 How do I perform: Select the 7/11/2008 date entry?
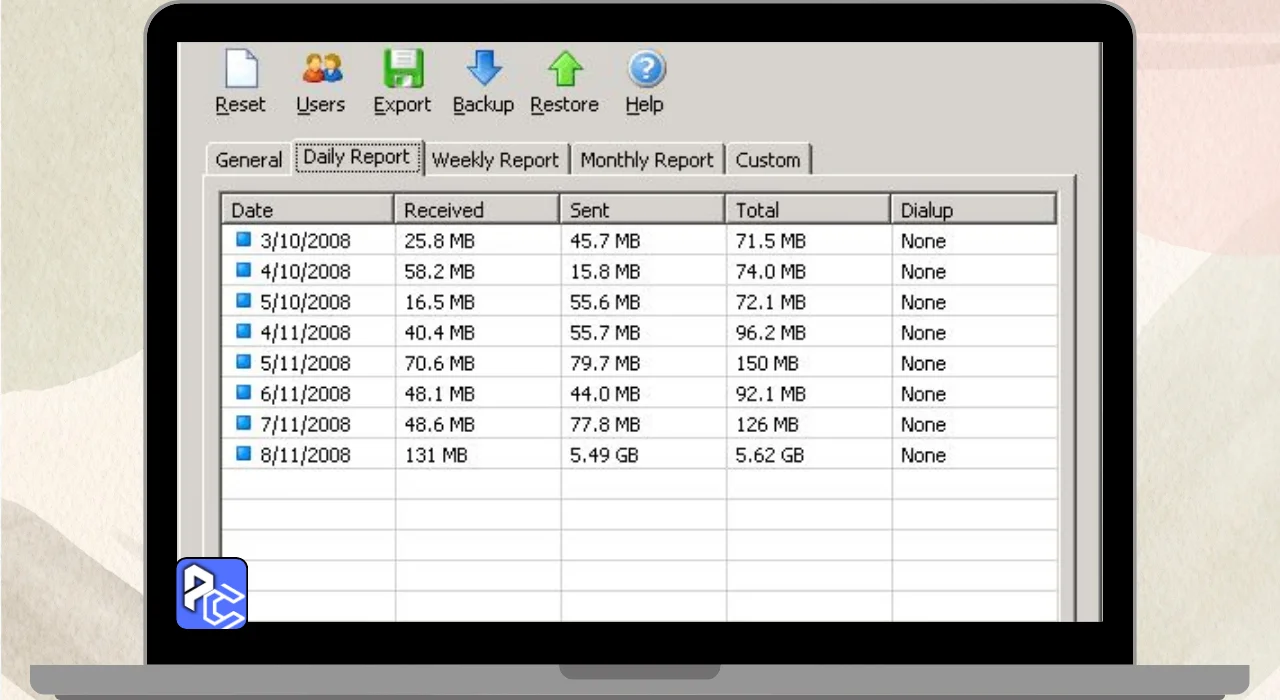pyautogui.click(x=305, y=424)
